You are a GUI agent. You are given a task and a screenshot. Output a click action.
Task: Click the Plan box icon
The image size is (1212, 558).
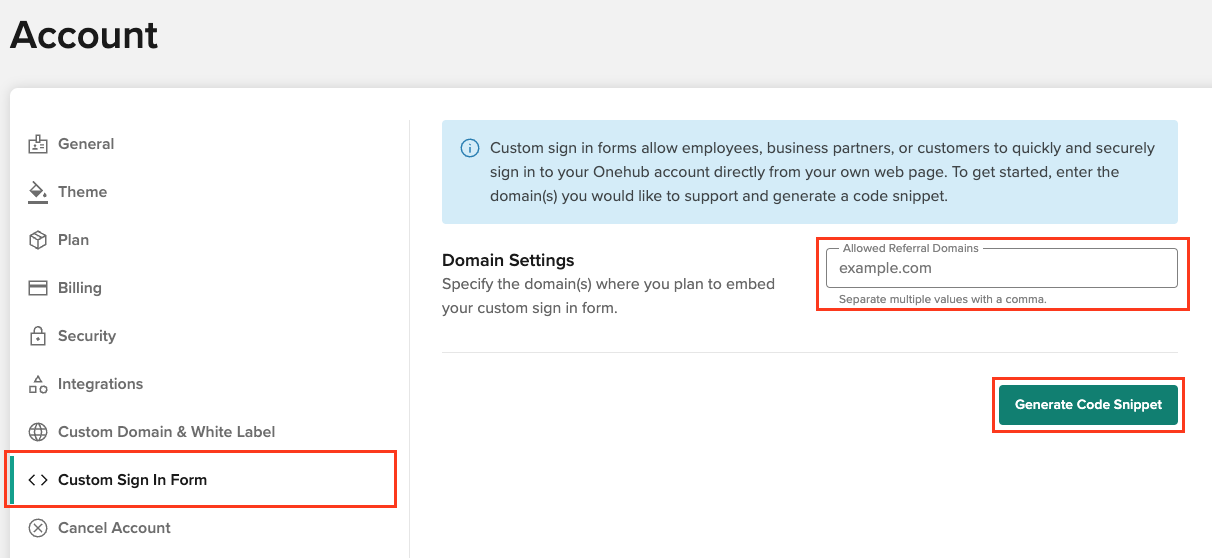pyautogui.click(x=38, y=240)
